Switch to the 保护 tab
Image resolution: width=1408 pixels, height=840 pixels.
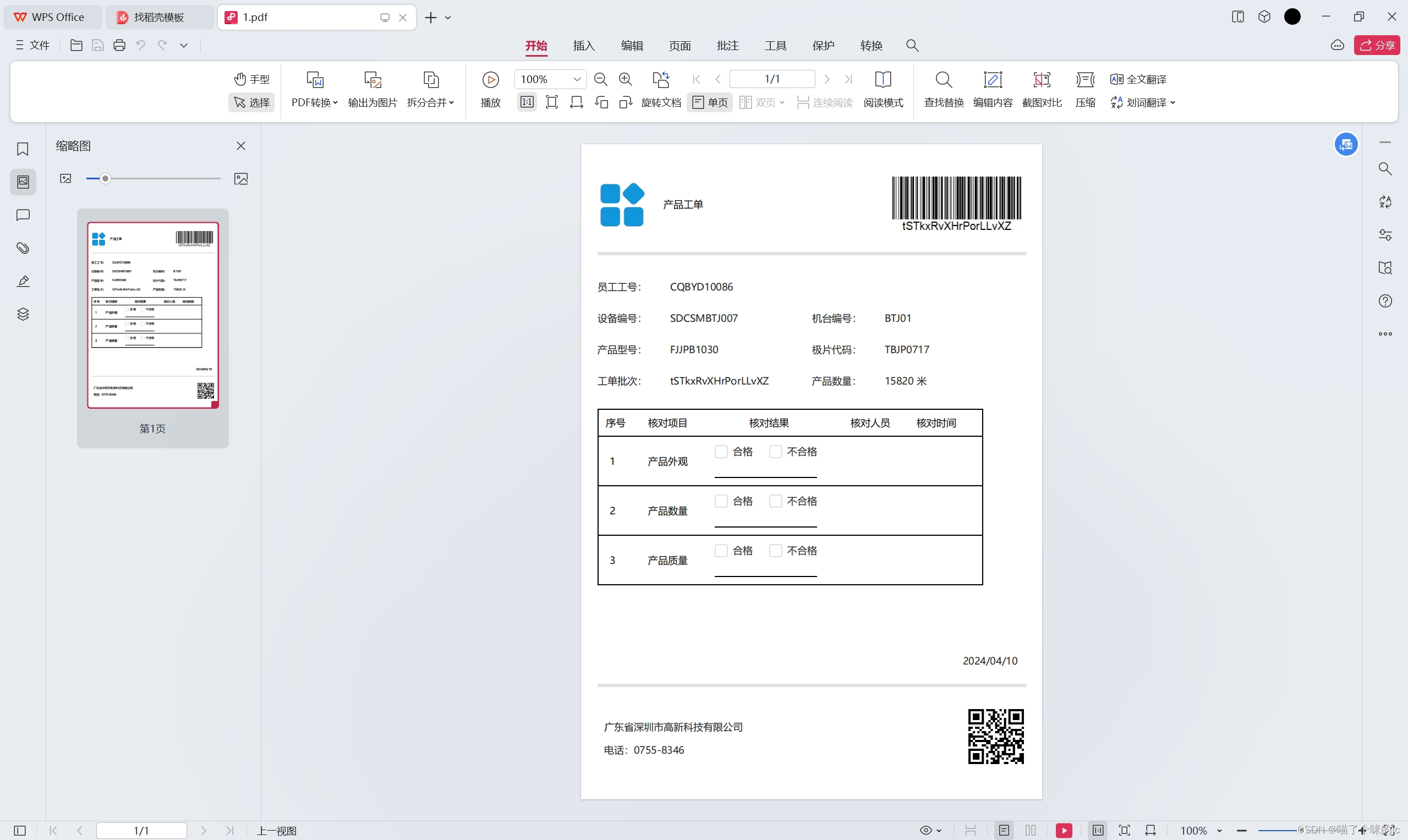point(823,46)
